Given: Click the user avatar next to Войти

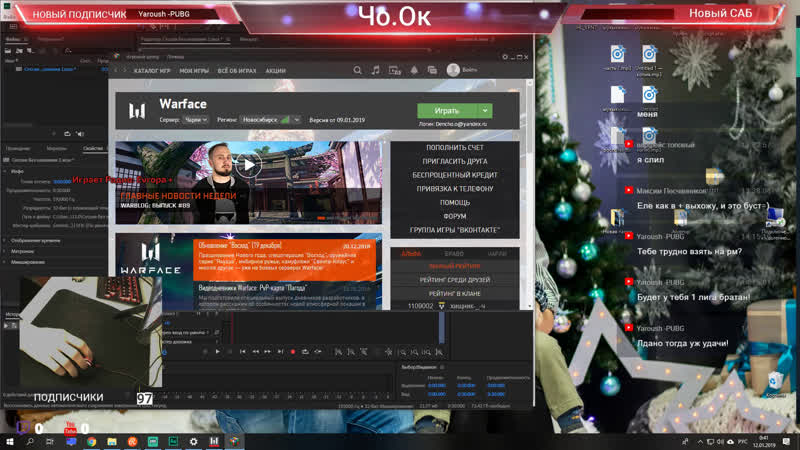Looking at the screenshot, I should (x=453, y=70).
